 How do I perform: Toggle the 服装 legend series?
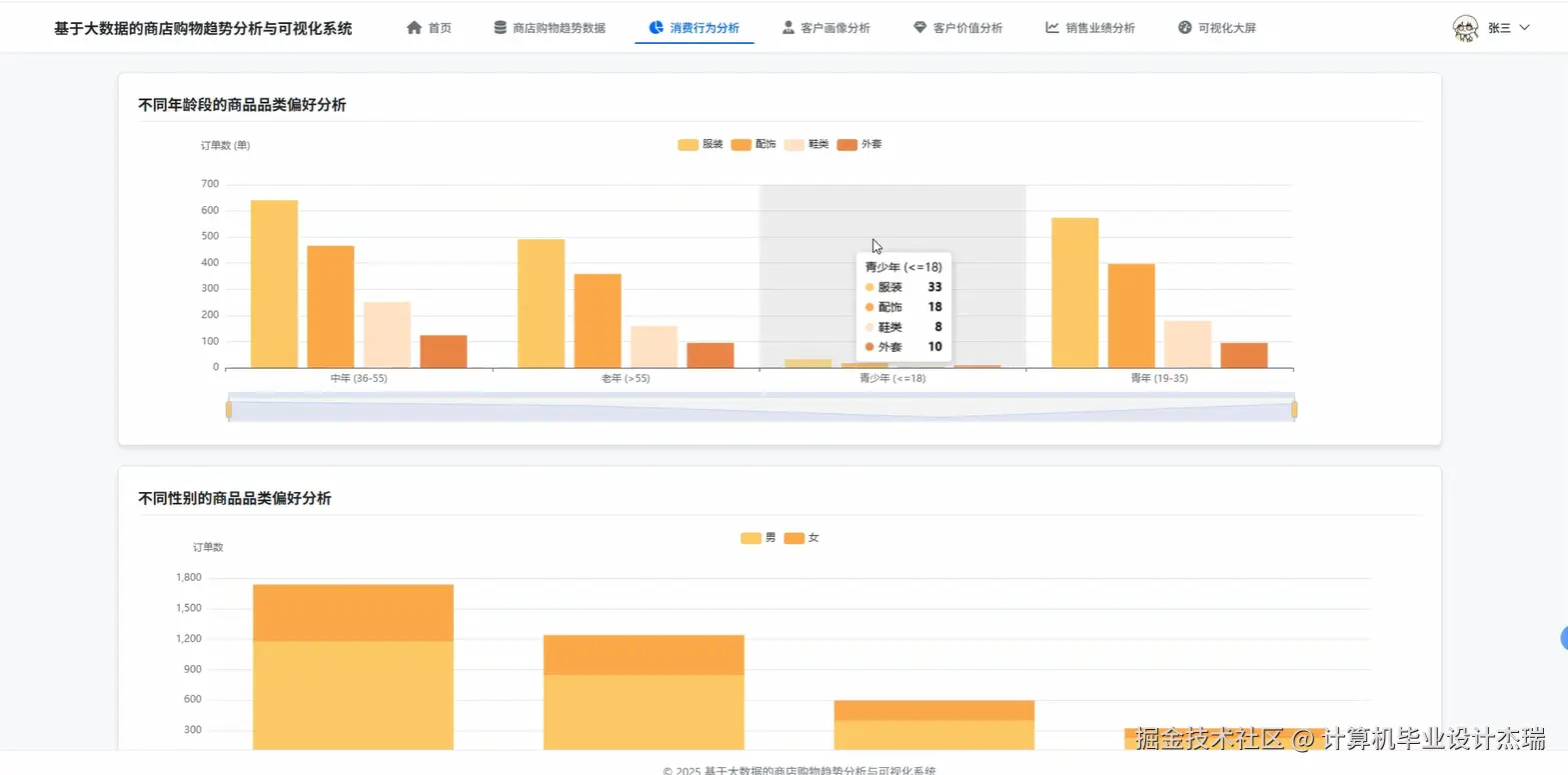point(701,144)
